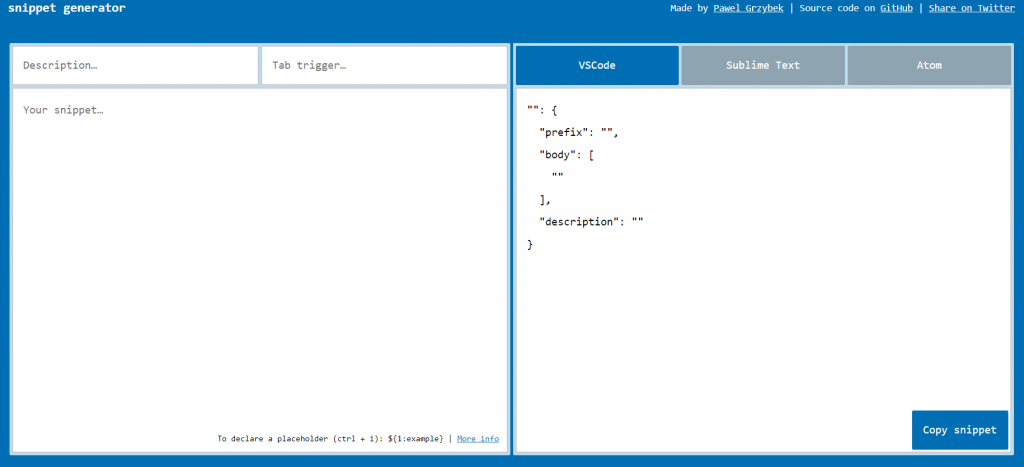Switch to the VSCode tab
Image resolution: width=1024 pixels, height=467 pixels.
(x=597, y=66)
